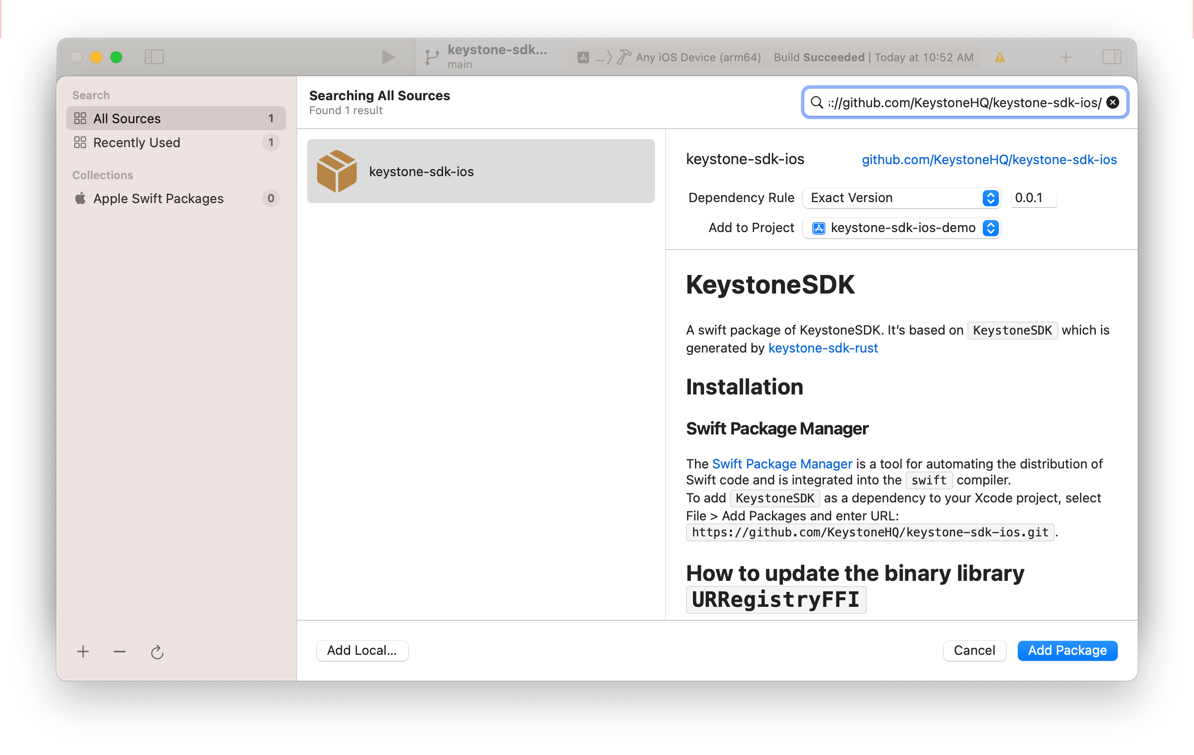Viewport: 1194px width, 755px height.
Task: Refresh package sources with circular arrow
Action: tap(157, 652)
